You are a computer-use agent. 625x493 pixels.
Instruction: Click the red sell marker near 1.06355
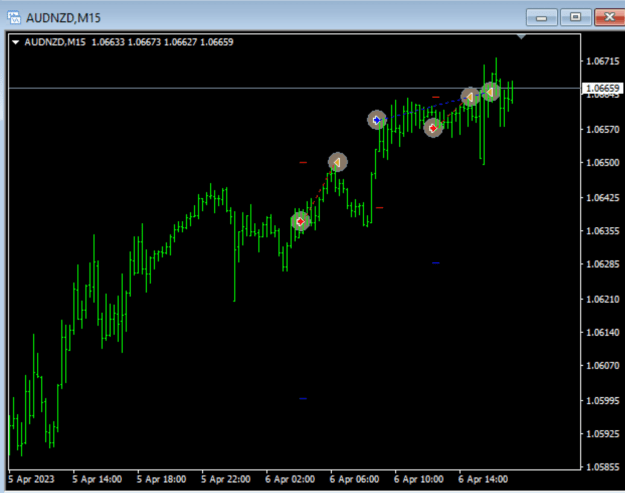point(301,221)
